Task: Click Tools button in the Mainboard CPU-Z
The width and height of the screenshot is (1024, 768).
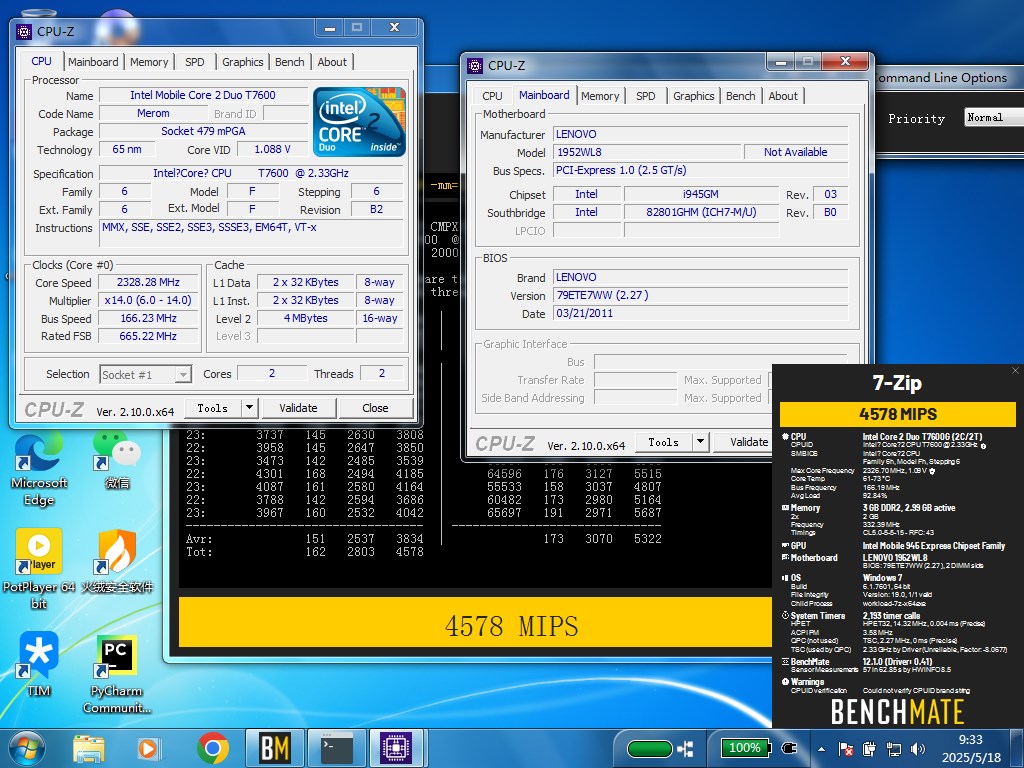Action: tap(664, 442)
